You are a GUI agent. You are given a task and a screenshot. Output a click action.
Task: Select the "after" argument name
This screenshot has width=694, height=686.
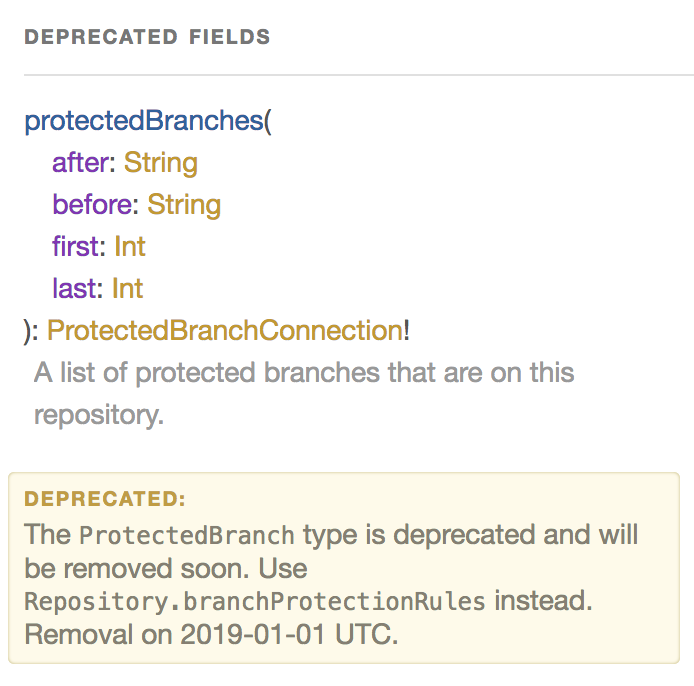(82, 163)
